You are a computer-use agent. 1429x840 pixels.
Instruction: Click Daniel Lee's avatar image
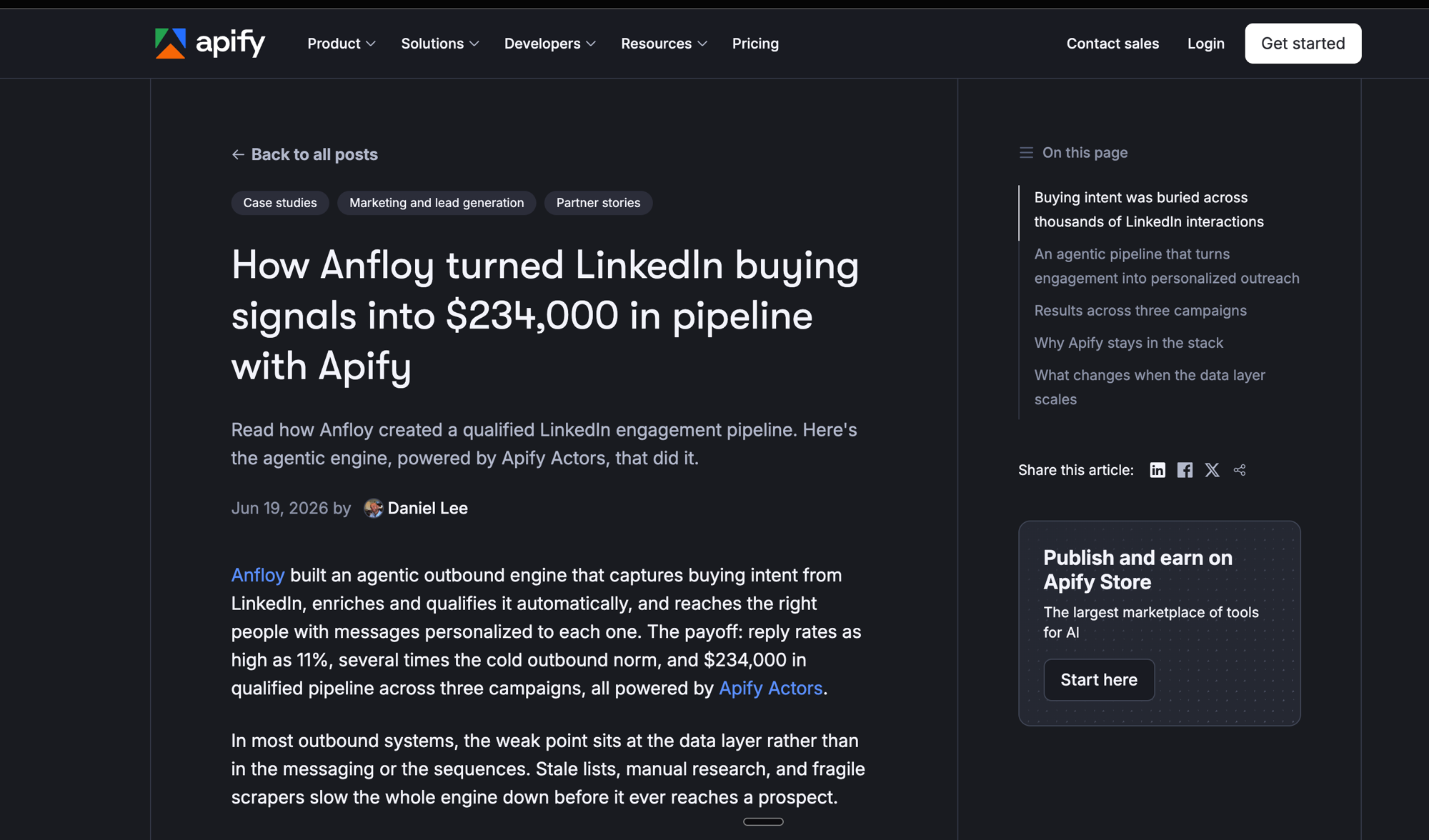[373, 508]
